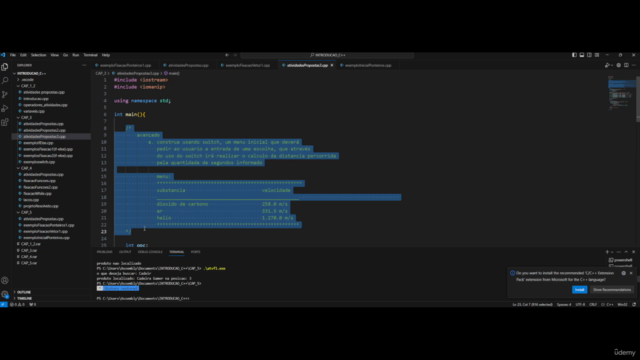Open Source Control view in activity bar

pyautogui.click(x=5, y=94)
